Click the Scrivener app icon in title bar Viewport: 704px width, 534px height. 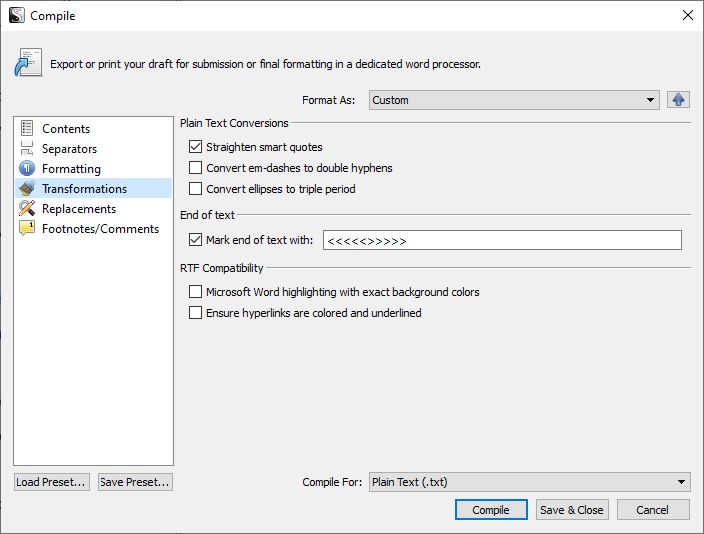17,15
